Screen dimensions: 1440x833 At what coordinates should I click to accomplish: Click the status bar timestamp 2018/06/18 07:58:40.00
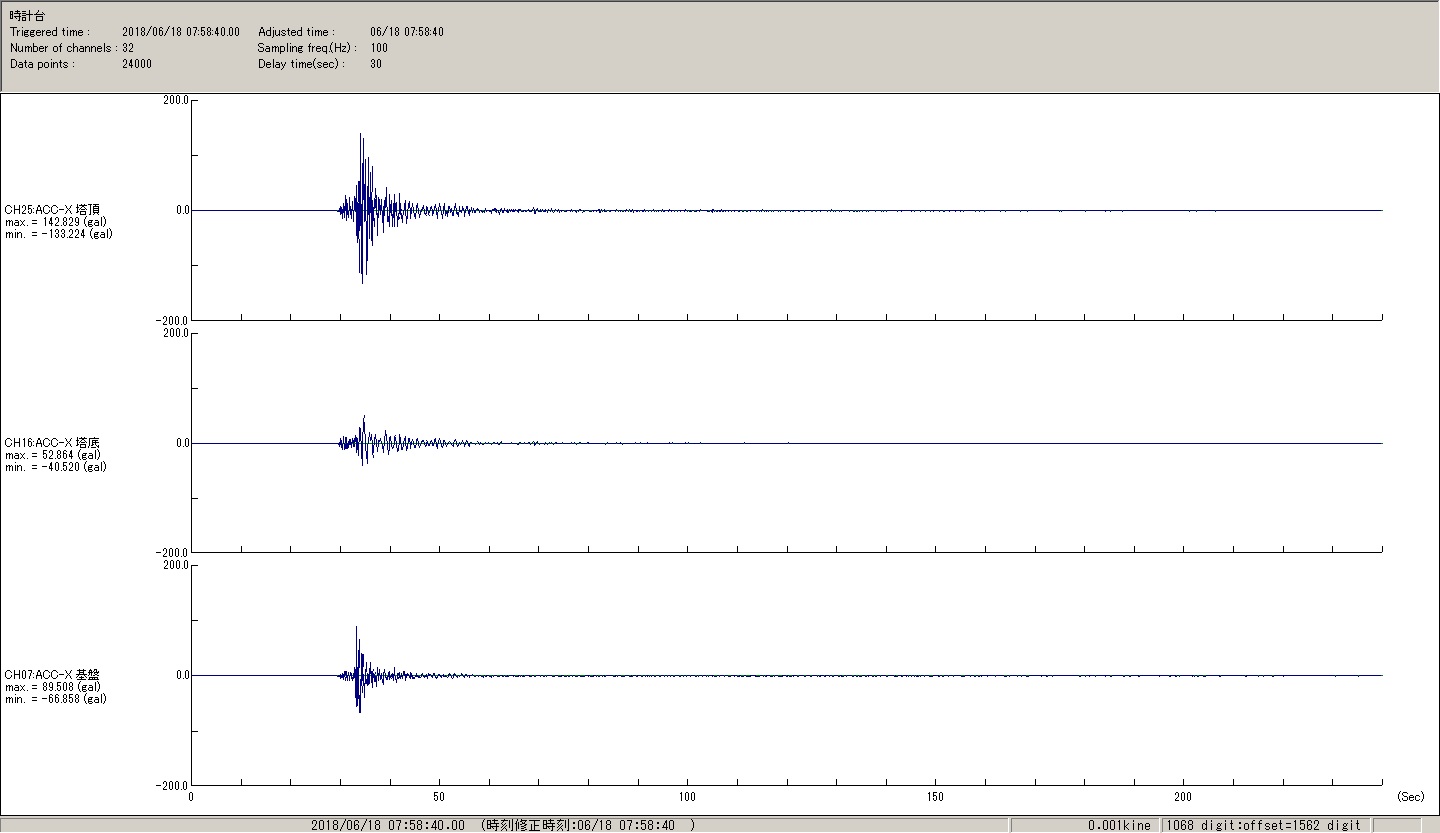coord(388,825)
